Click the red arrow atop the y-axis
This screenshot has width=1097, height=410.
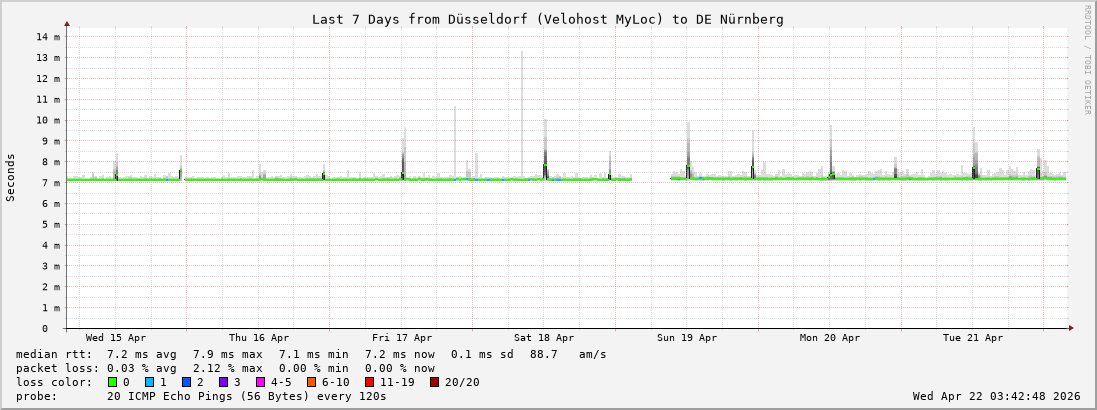coord(67,23)
